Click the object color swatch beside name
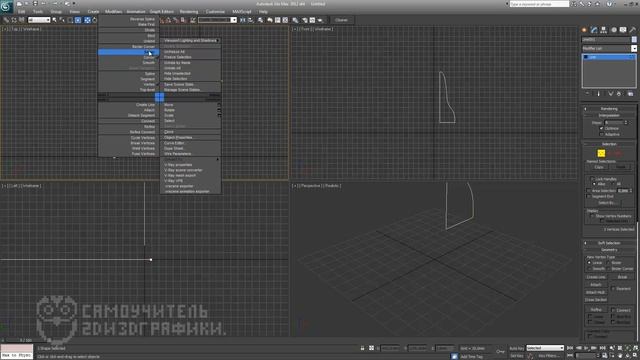The width and height of the screenshot is (640, 360). [634, 39]
